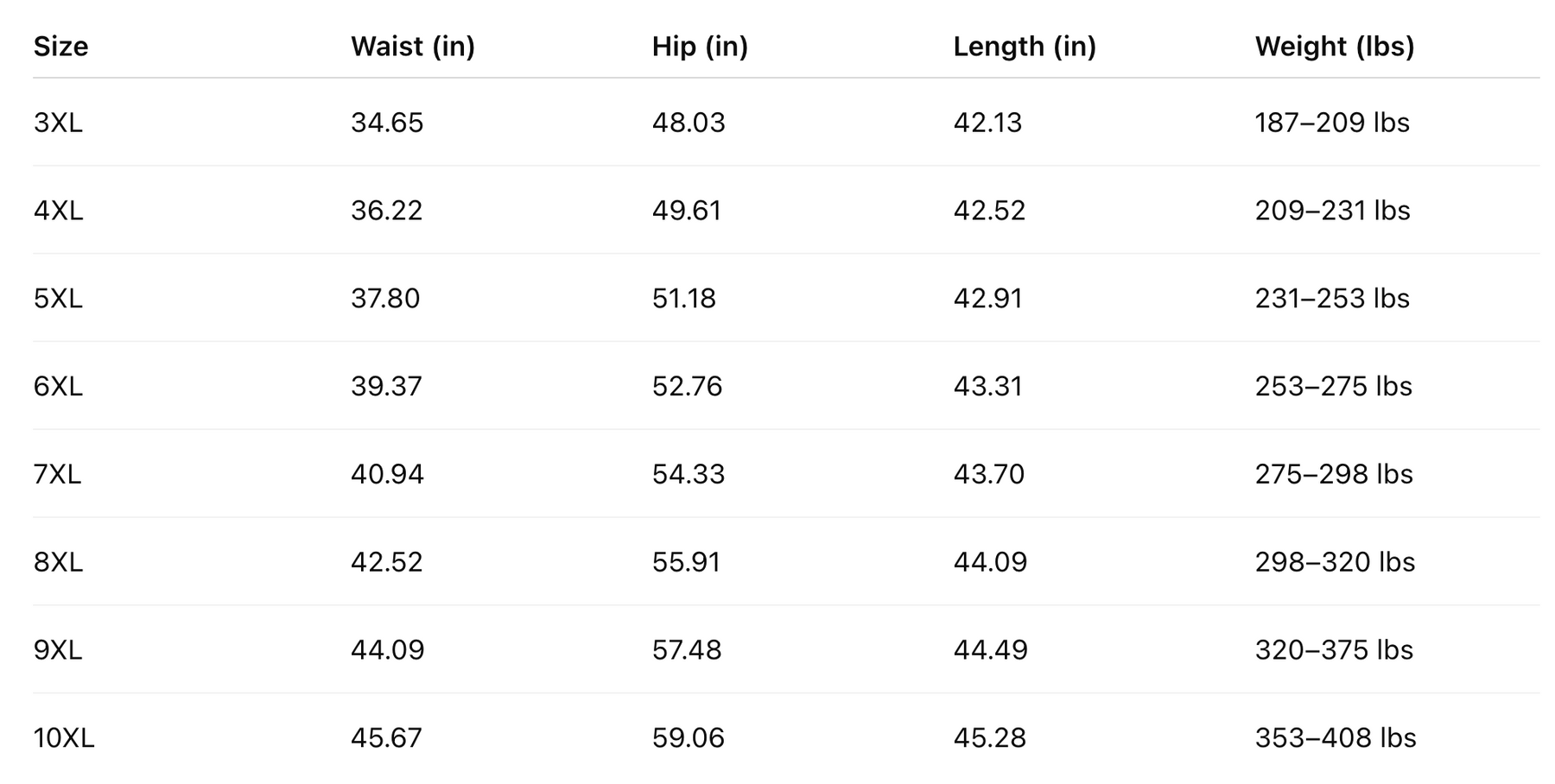This screenshot has width=1555, height=784.
Task: Select the 3XL size row label
Action: tap(58, 123)
